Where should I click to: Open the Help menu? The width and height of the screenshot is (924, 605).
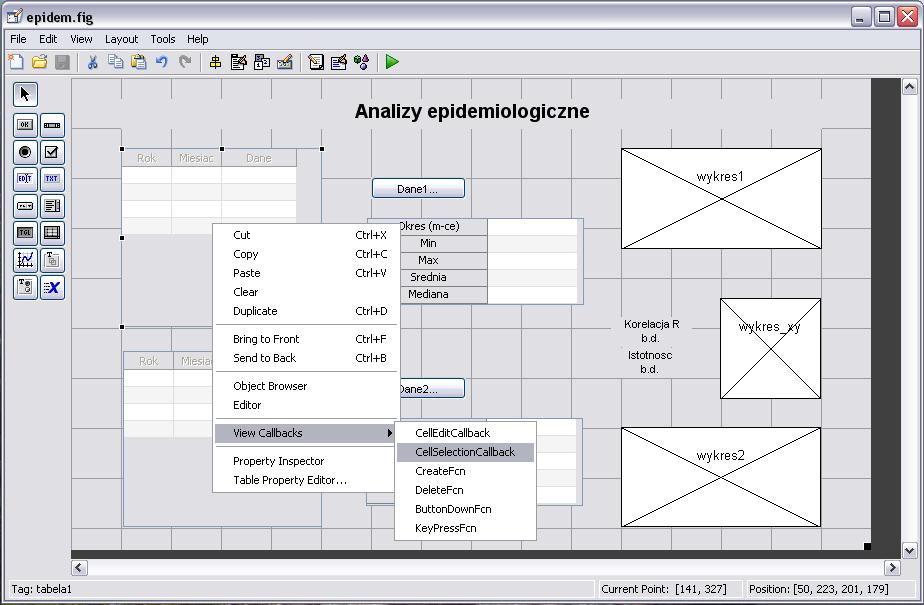coord(197,39)
